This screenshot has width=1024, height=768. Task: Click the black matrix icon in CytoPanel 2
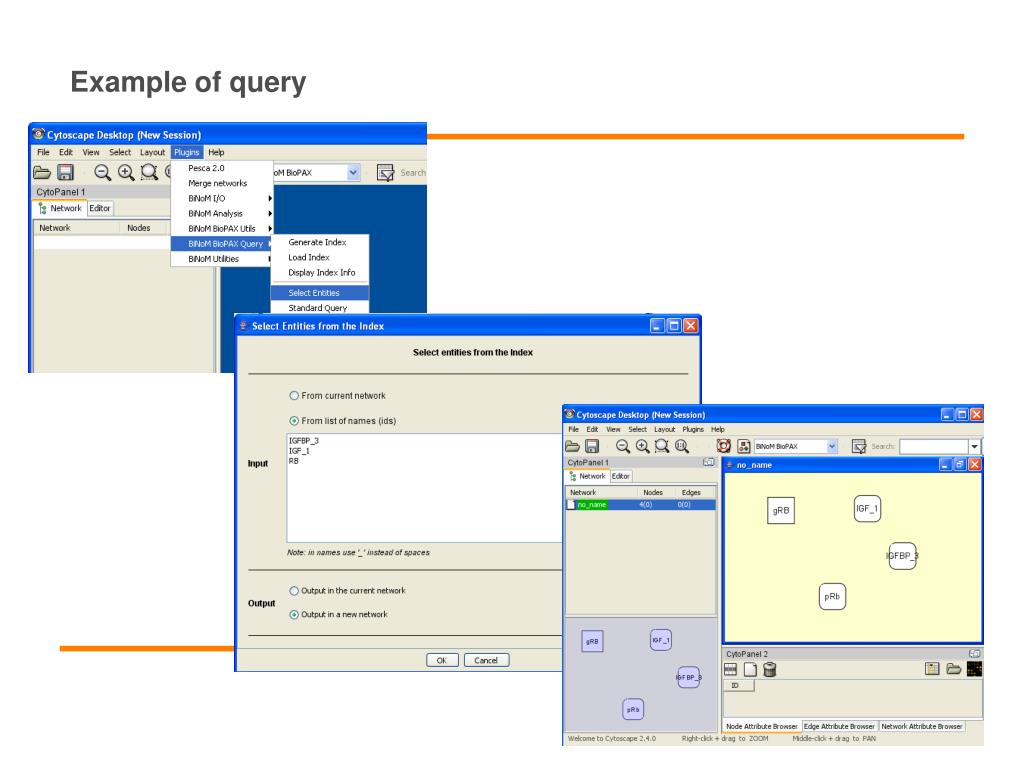(974, 669)
